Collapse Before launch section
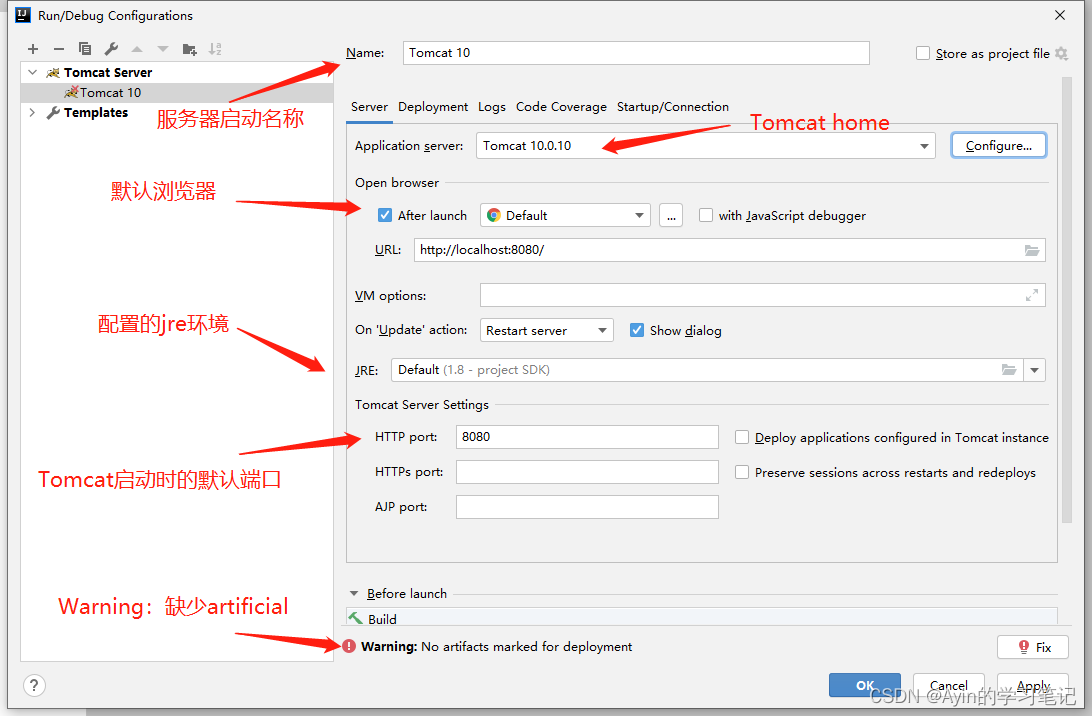The height and width of the screenshot is (716, 1092). click(x=354, y=593)
